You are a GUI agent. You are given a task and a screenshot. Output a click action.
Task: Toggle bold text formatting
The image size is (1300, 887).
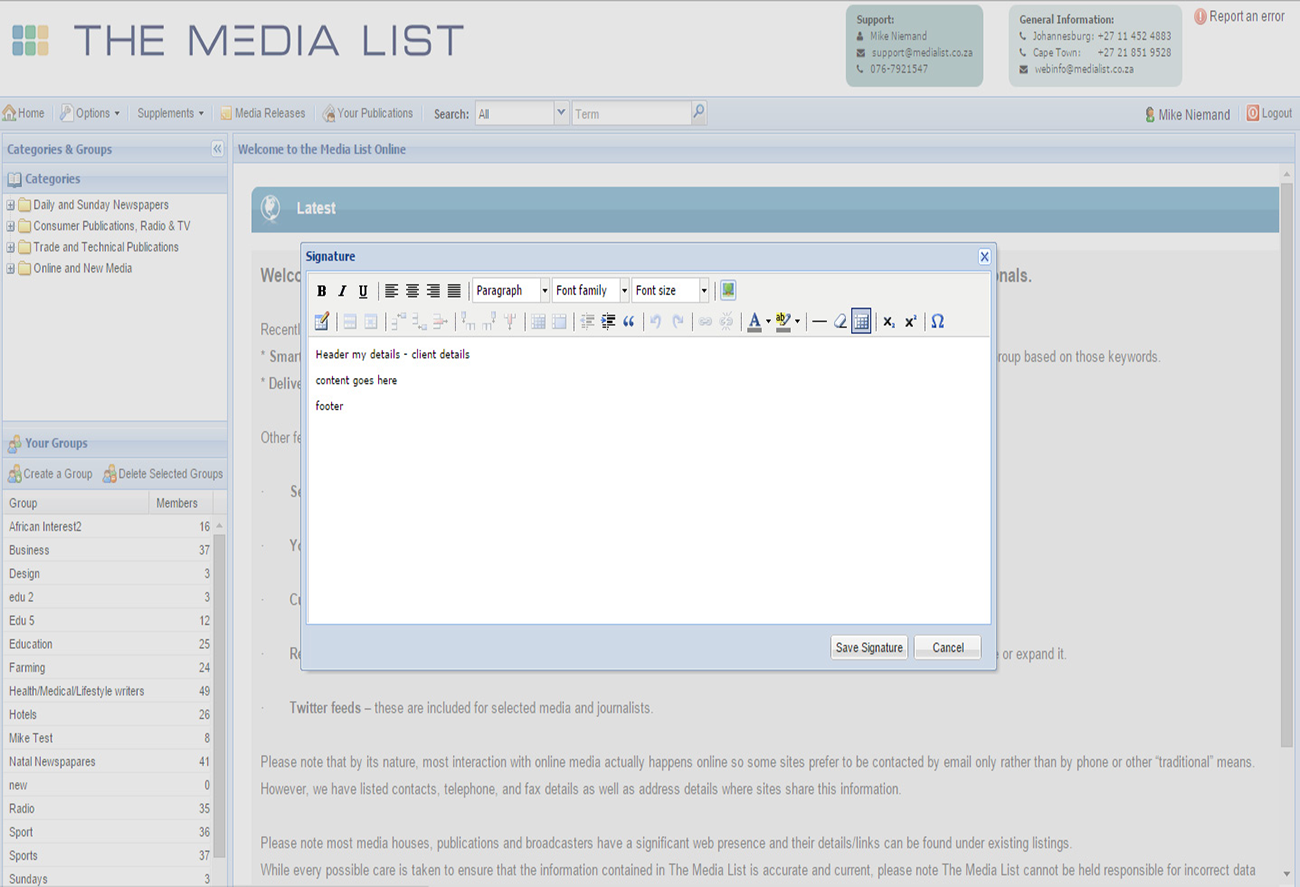tap(321, 290)
